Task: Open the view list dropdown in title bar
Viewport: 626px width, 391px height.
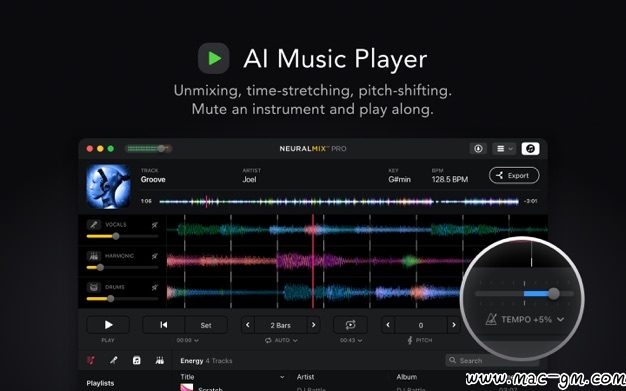Action: 504,149
